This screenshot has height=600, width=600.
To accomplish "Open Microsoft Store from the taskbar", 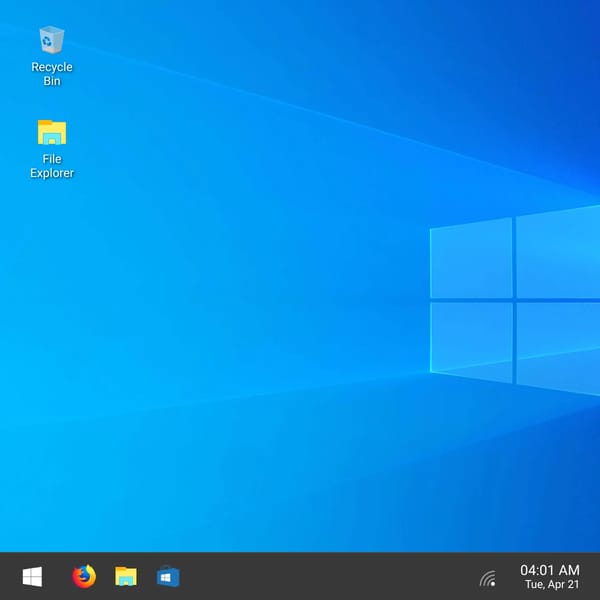I will pos(168,577).
